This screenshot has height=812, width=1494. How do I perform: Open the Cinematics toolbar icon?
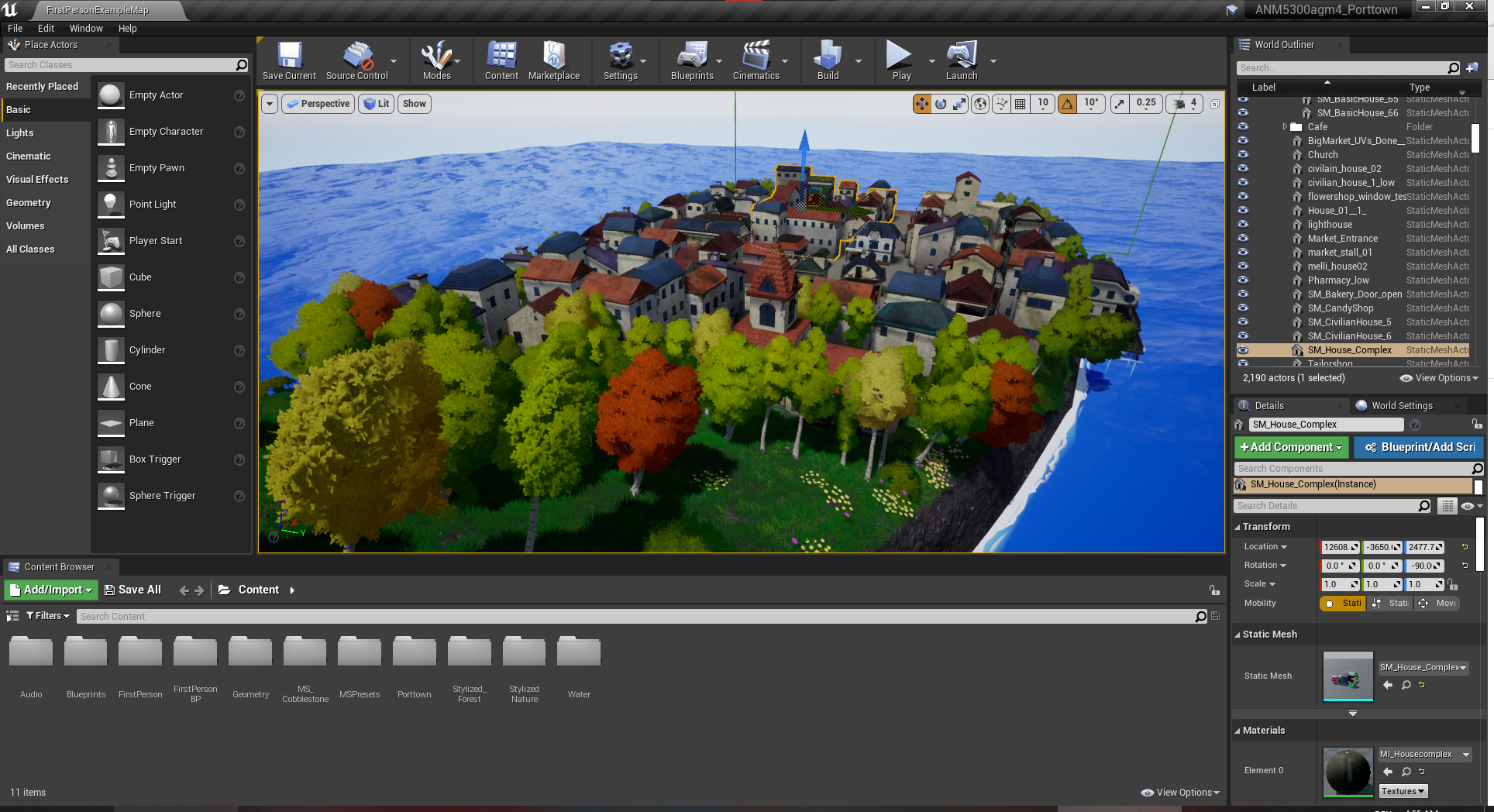click(x=756, y=60)
